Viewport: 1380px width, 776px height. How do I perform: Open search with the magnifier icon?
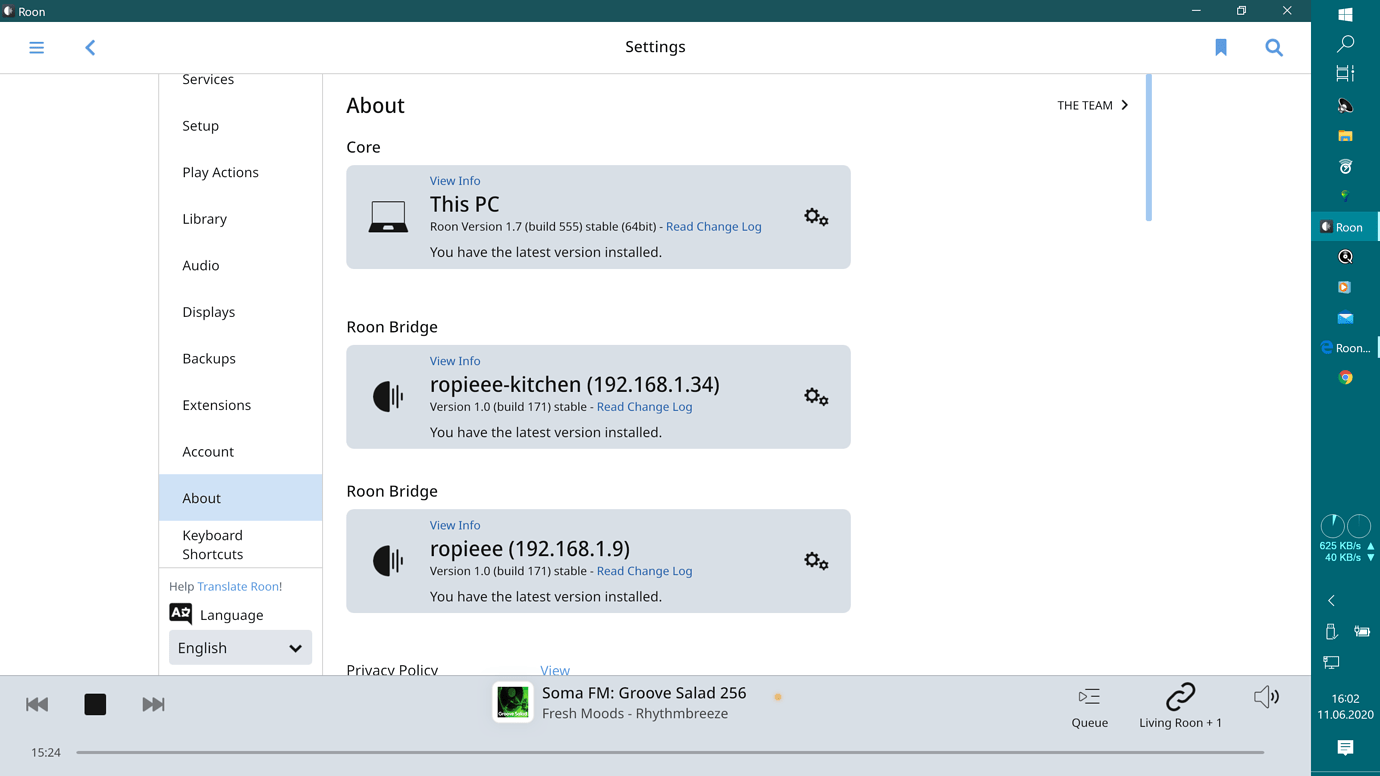[1274, 47]
